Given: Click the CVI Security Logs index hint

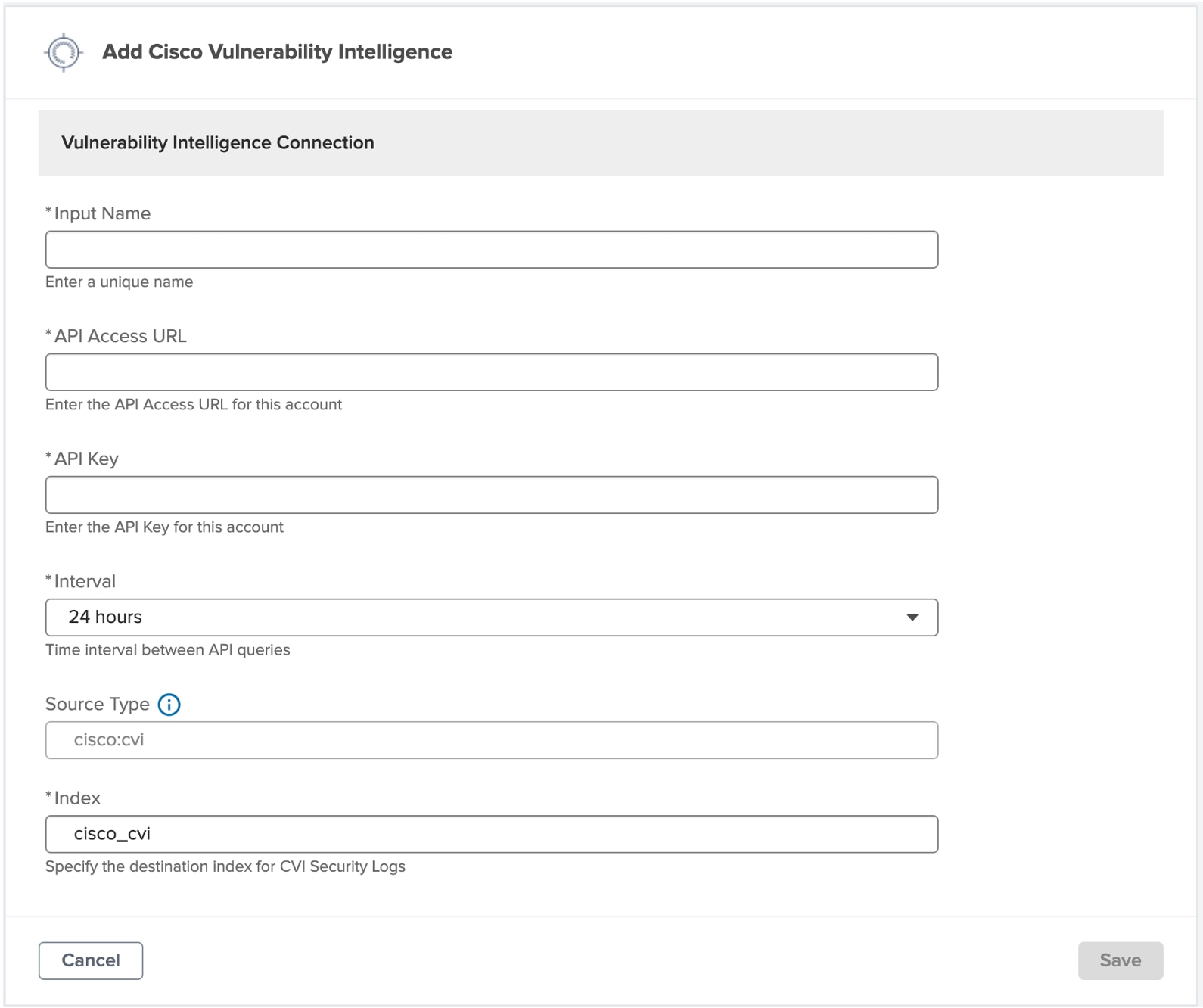Looking at the screenshot, I should tap(225, 866).
